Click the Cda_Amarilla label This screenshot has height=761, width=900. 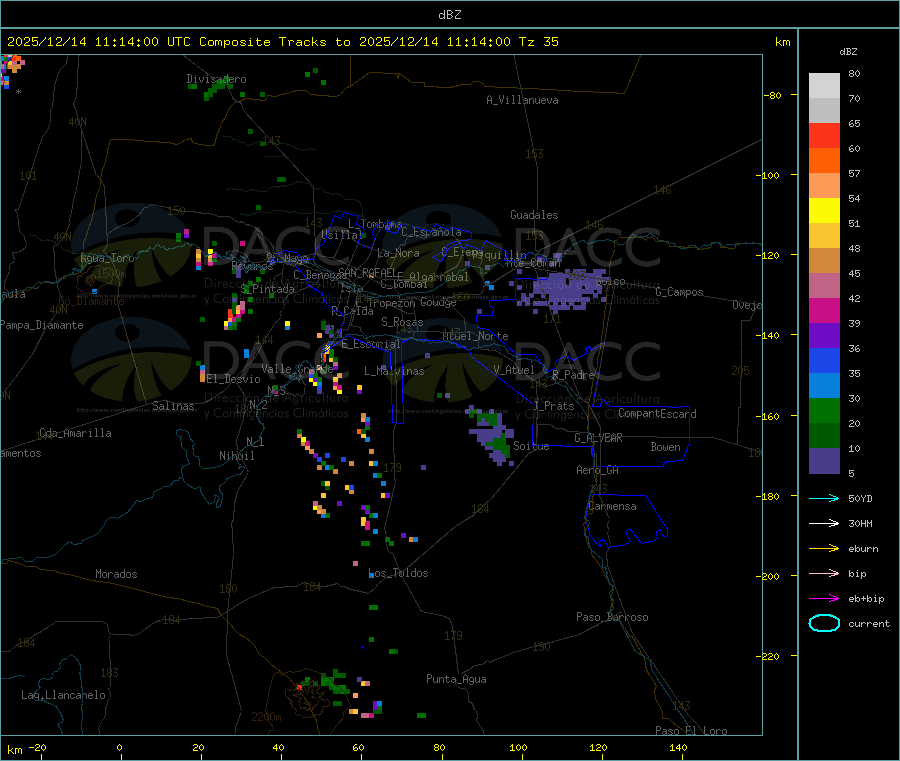point(75,433)
